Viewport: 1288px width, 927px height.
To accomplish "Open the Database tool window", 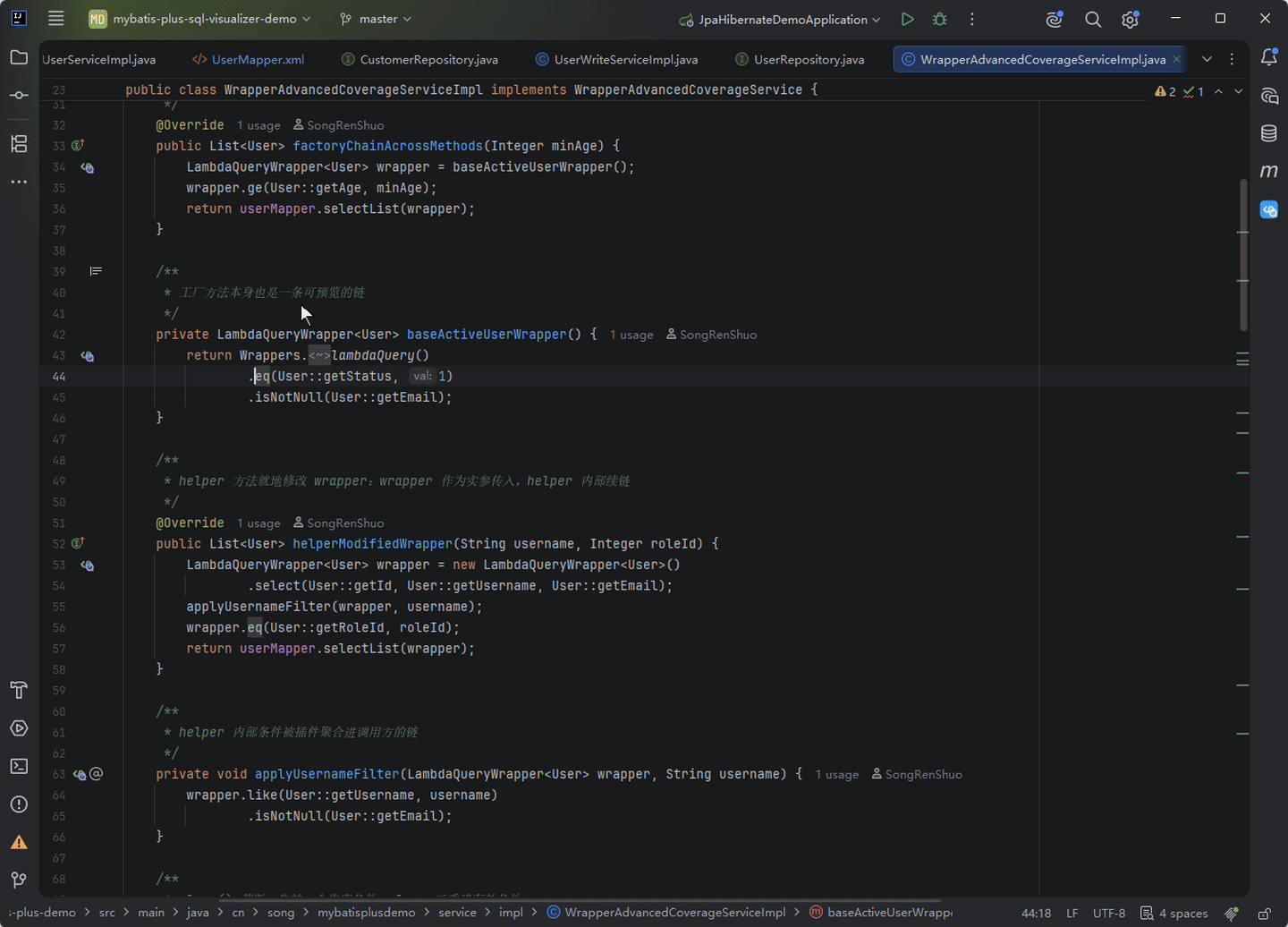I will [x=1268, y=133].
